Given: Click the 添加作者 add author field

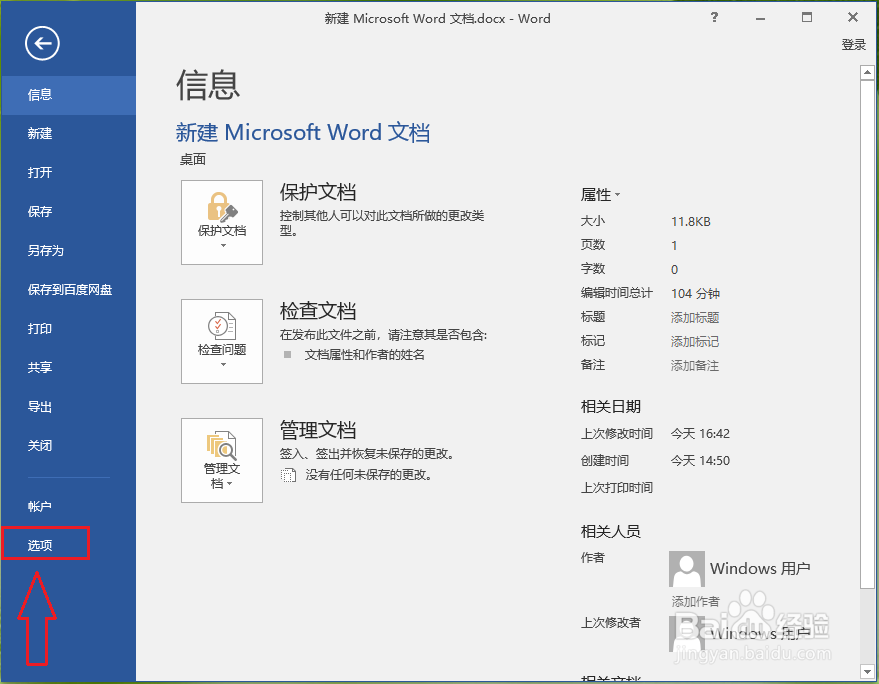Looking at the screenshot, I should (x=695, y=601).
